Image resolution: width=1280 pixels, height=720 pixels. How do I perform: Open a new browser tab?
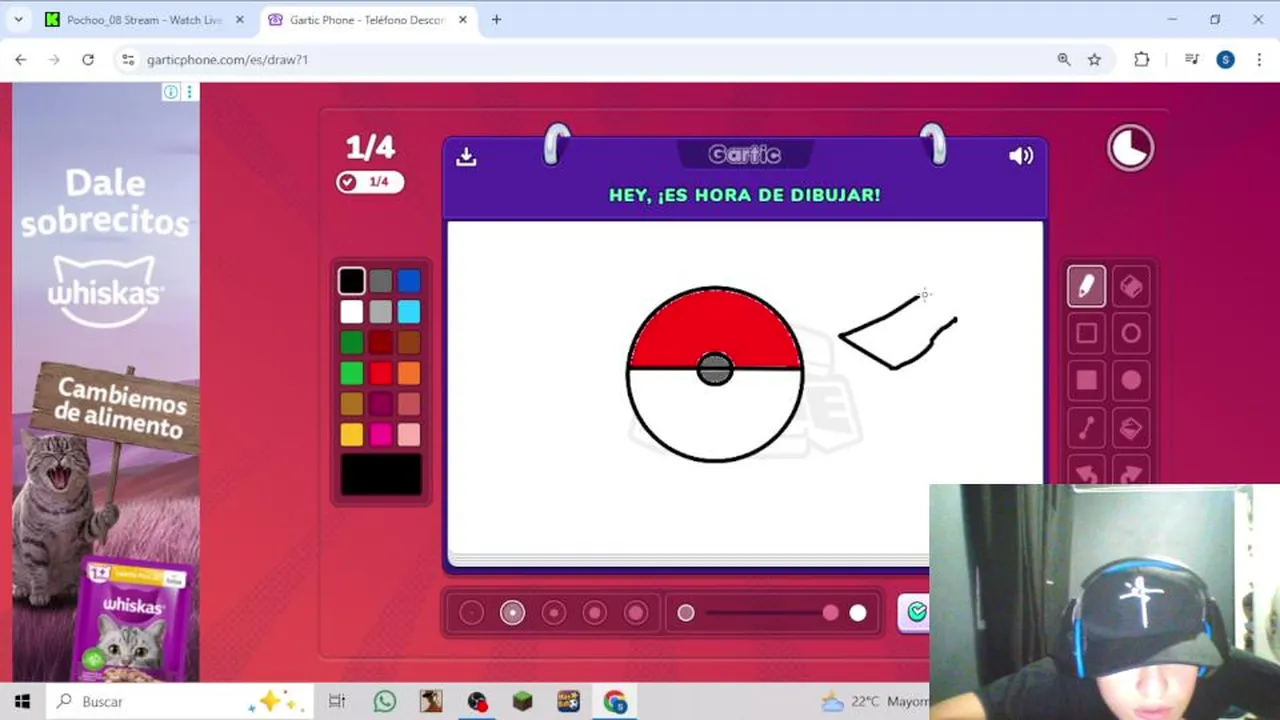496,20
